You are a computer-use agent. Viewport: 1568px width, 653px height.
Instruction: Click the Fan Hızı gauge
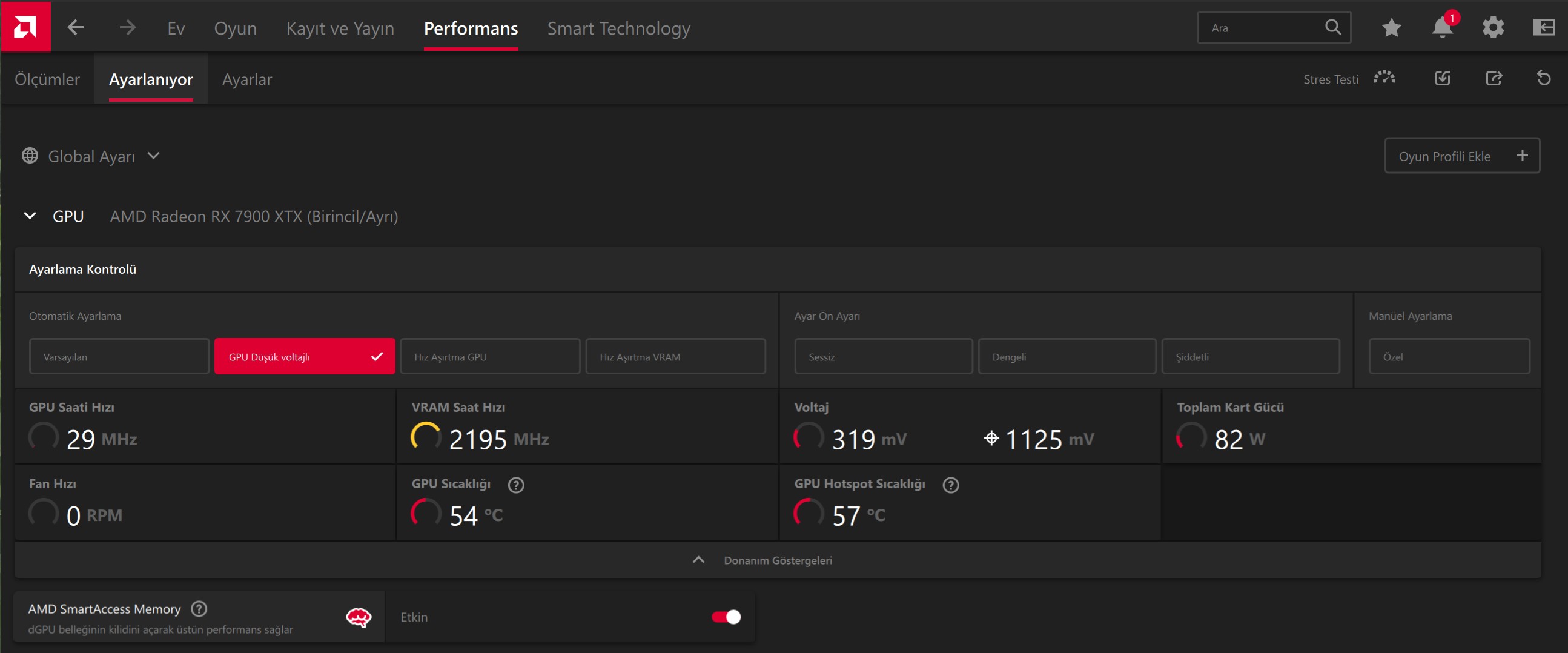43,513
